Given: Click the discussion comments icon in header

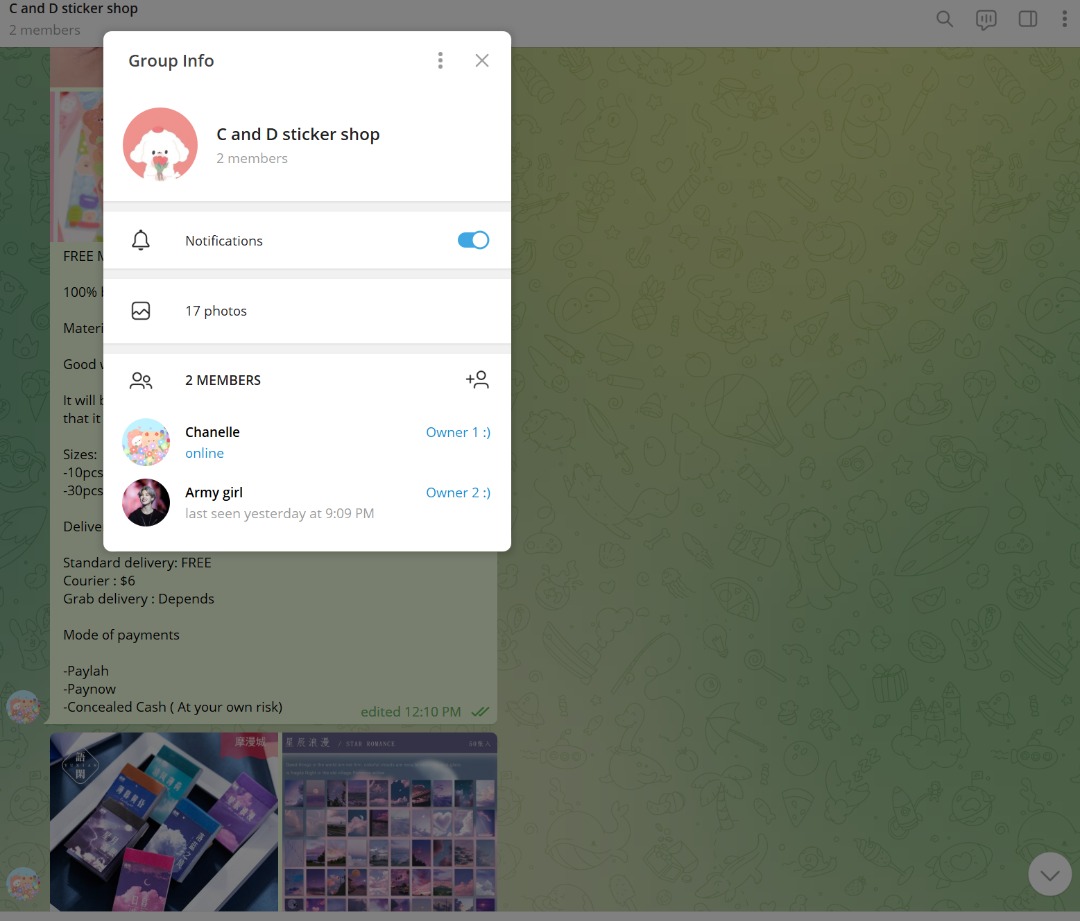Looking at the screenshot, I should pyautogui.click(x=986, y=19).
